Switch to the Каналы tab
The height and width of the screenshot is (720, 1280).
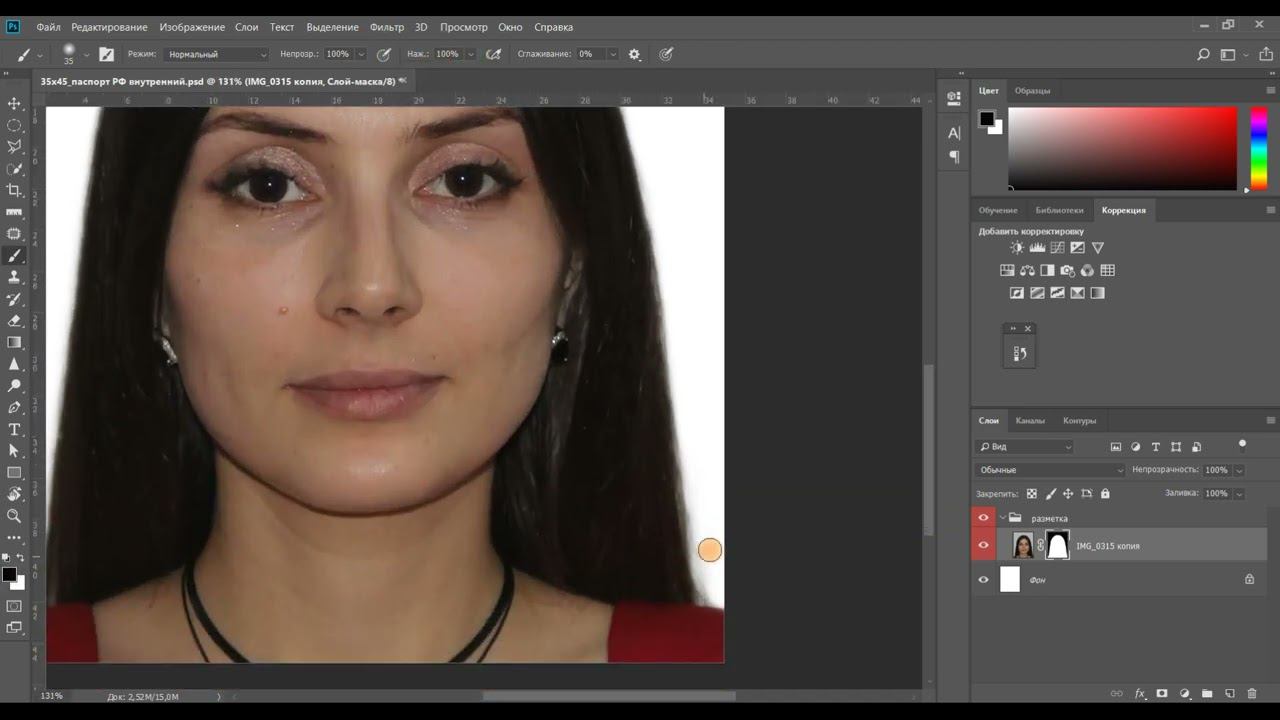pyautogui.click(x=1030, y=420)
